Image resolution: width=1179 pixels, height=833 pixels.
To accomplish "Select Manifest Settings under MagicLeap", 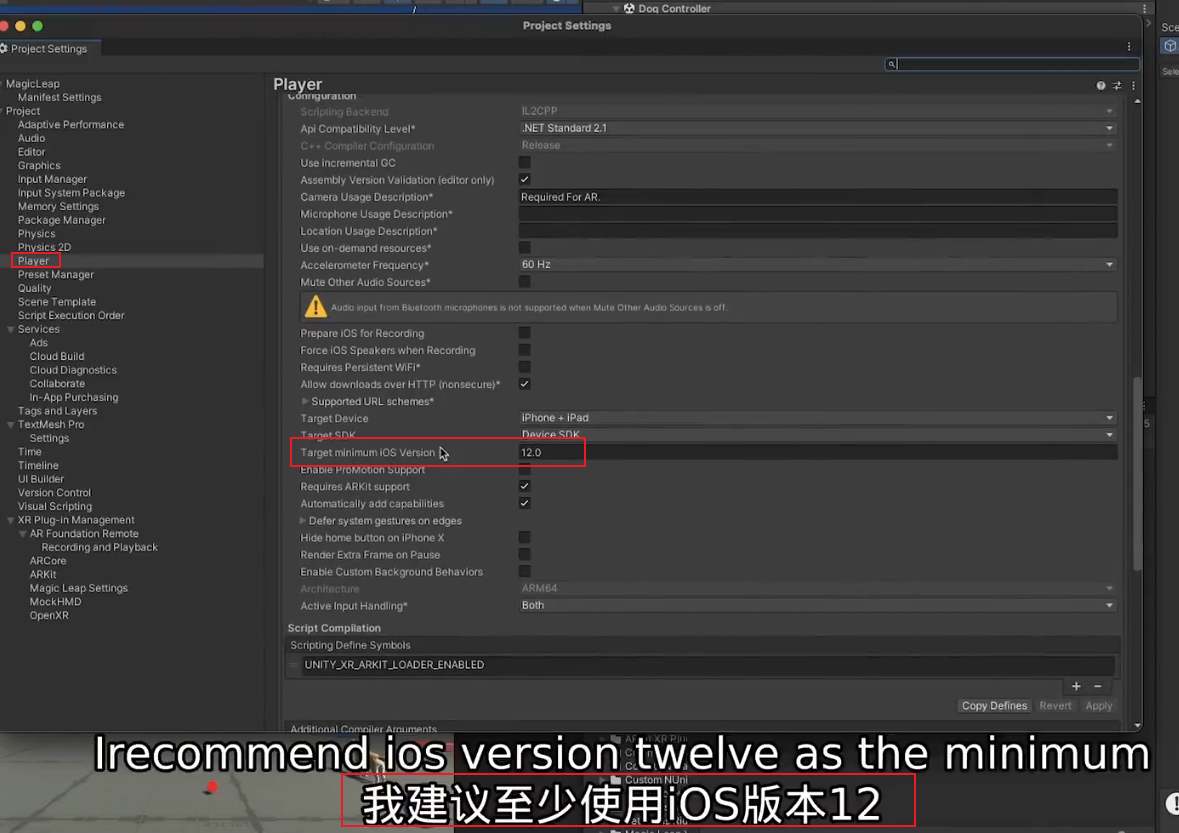I will point(59,97).
